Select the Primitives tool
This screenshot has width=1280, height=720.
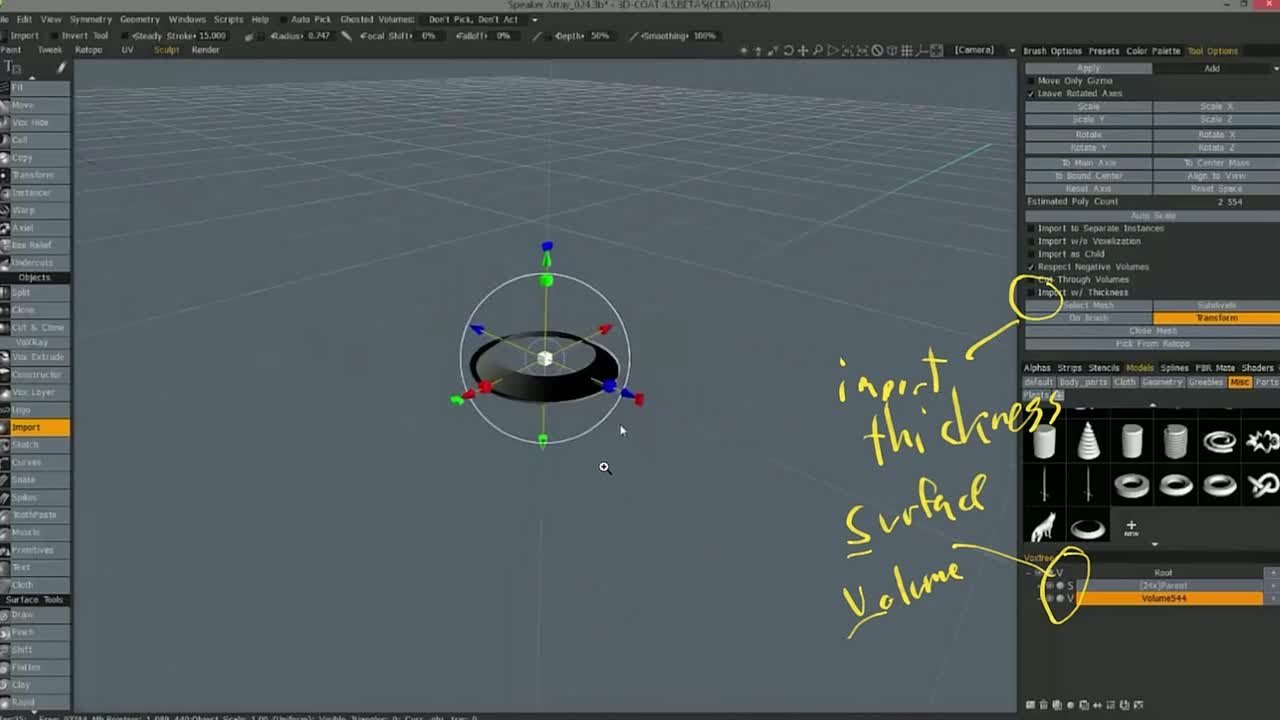(35, 550)
